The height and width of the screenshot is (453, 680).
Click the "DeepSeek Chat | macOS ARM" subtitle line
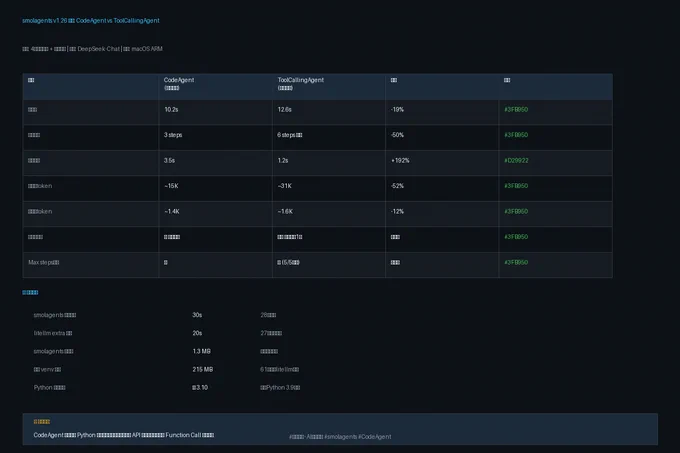pyautogui.click(x=92, y=49)
